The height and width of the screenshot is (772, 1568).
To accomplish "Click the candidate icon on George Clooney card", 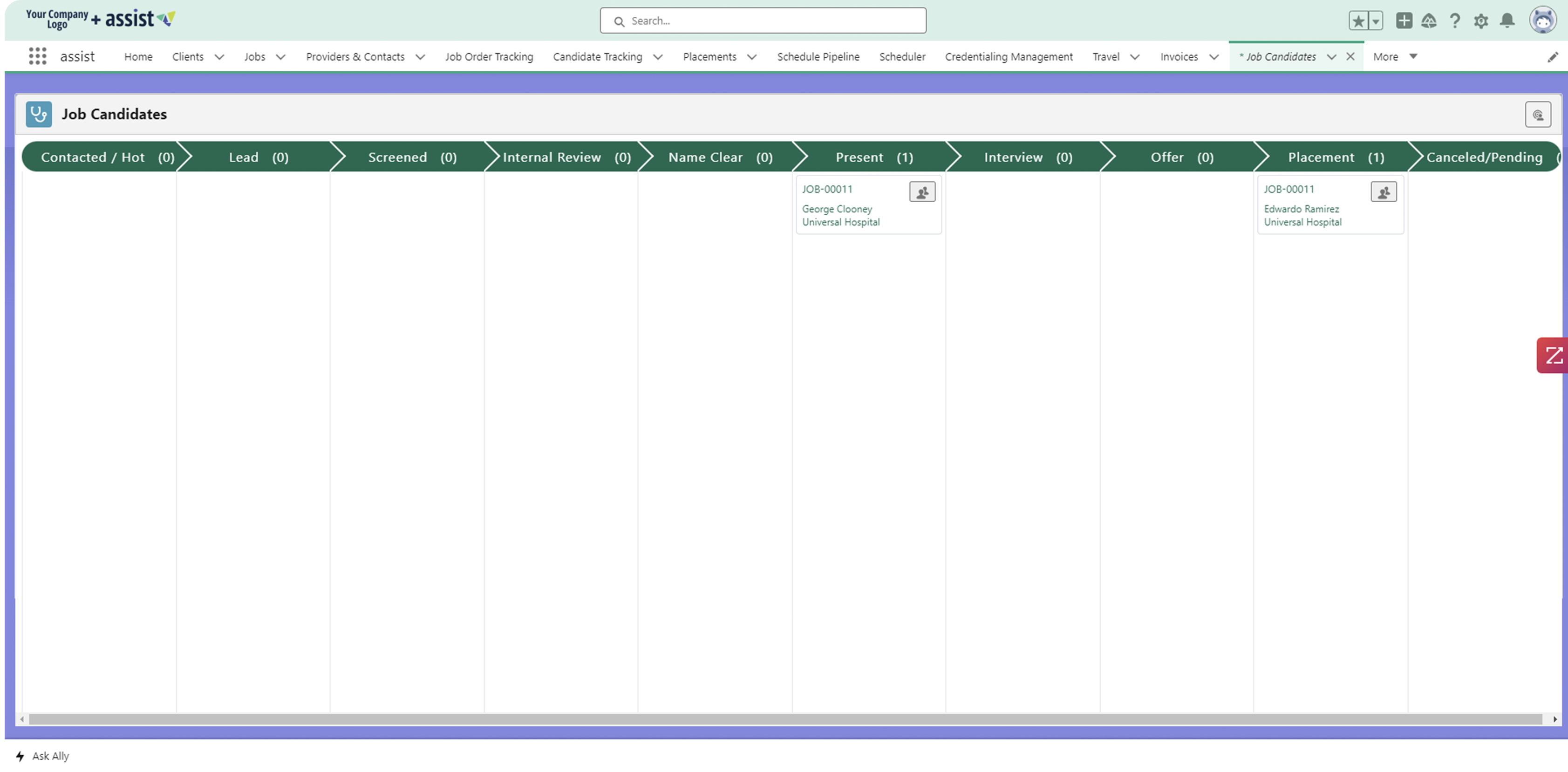I will pyautogui.click(x=922, y=192).
